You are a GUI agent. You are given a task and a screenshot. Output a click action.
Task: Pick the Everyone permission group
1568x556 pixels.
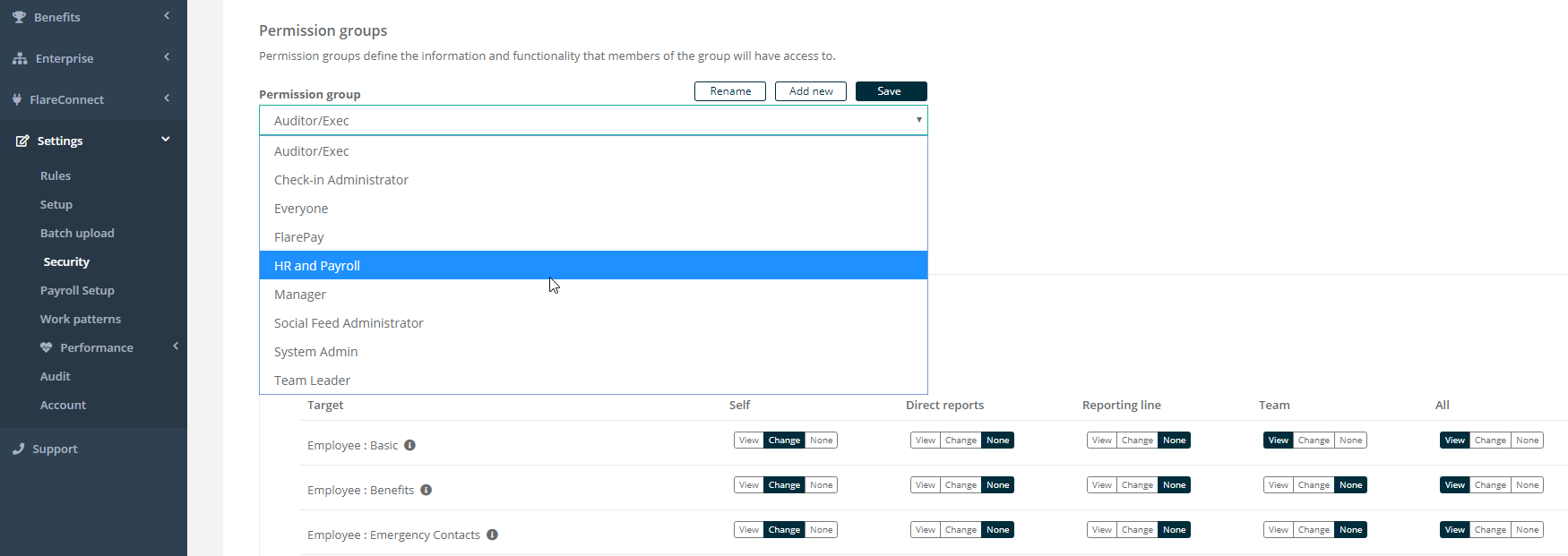click(x=593, y=209)
